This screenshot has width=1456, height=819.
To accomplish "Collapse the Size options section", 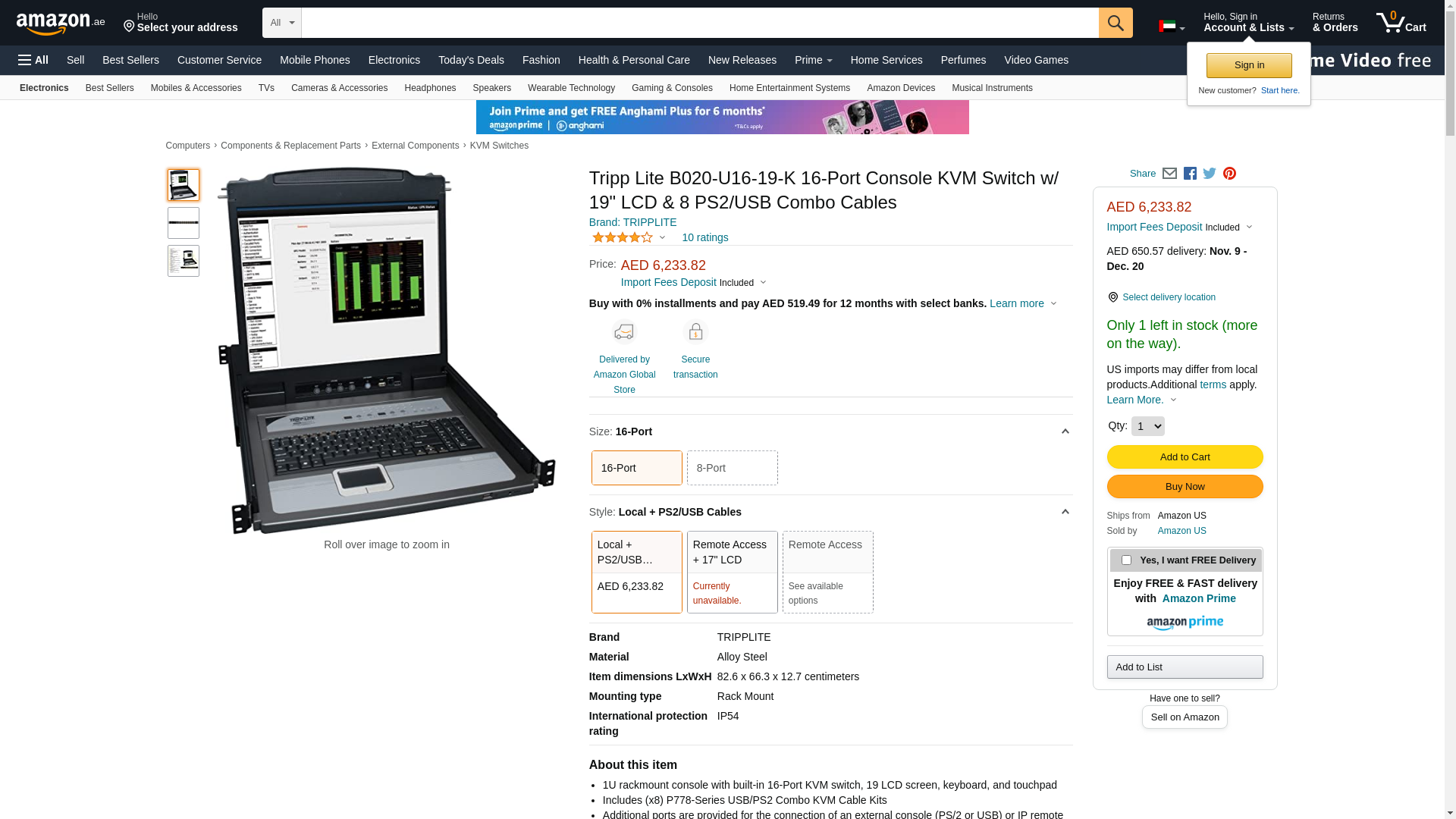I will click(x=1065, y=431).
